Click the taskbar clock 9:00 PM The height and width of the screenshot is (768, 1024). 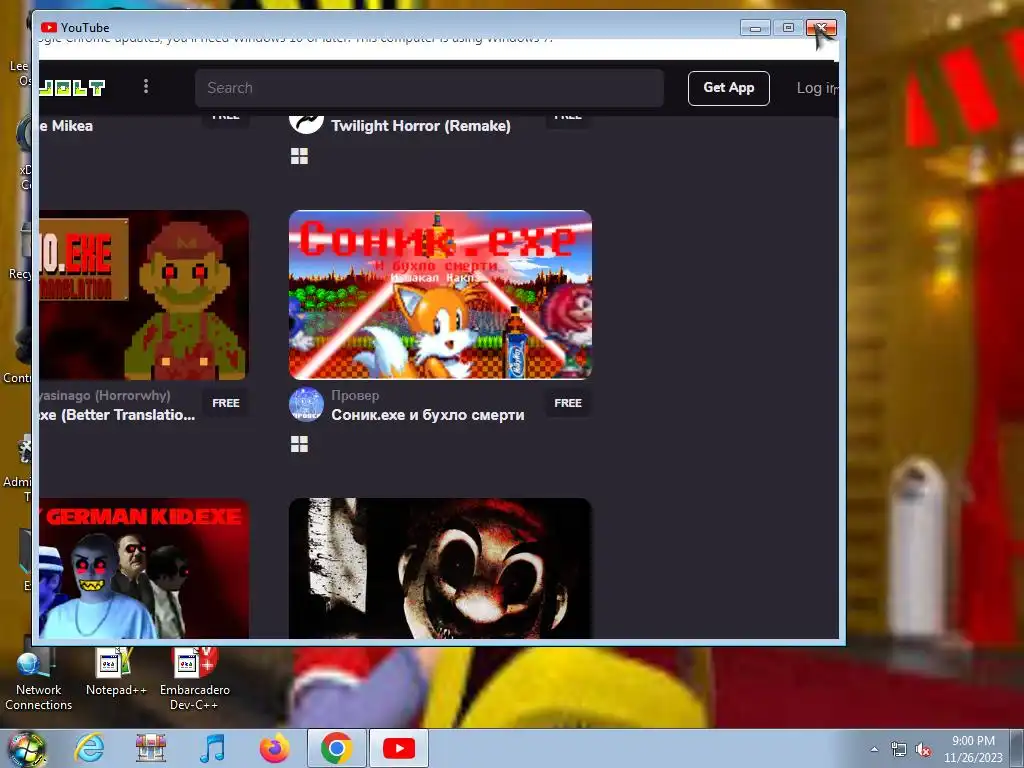(x=973, y=749)
